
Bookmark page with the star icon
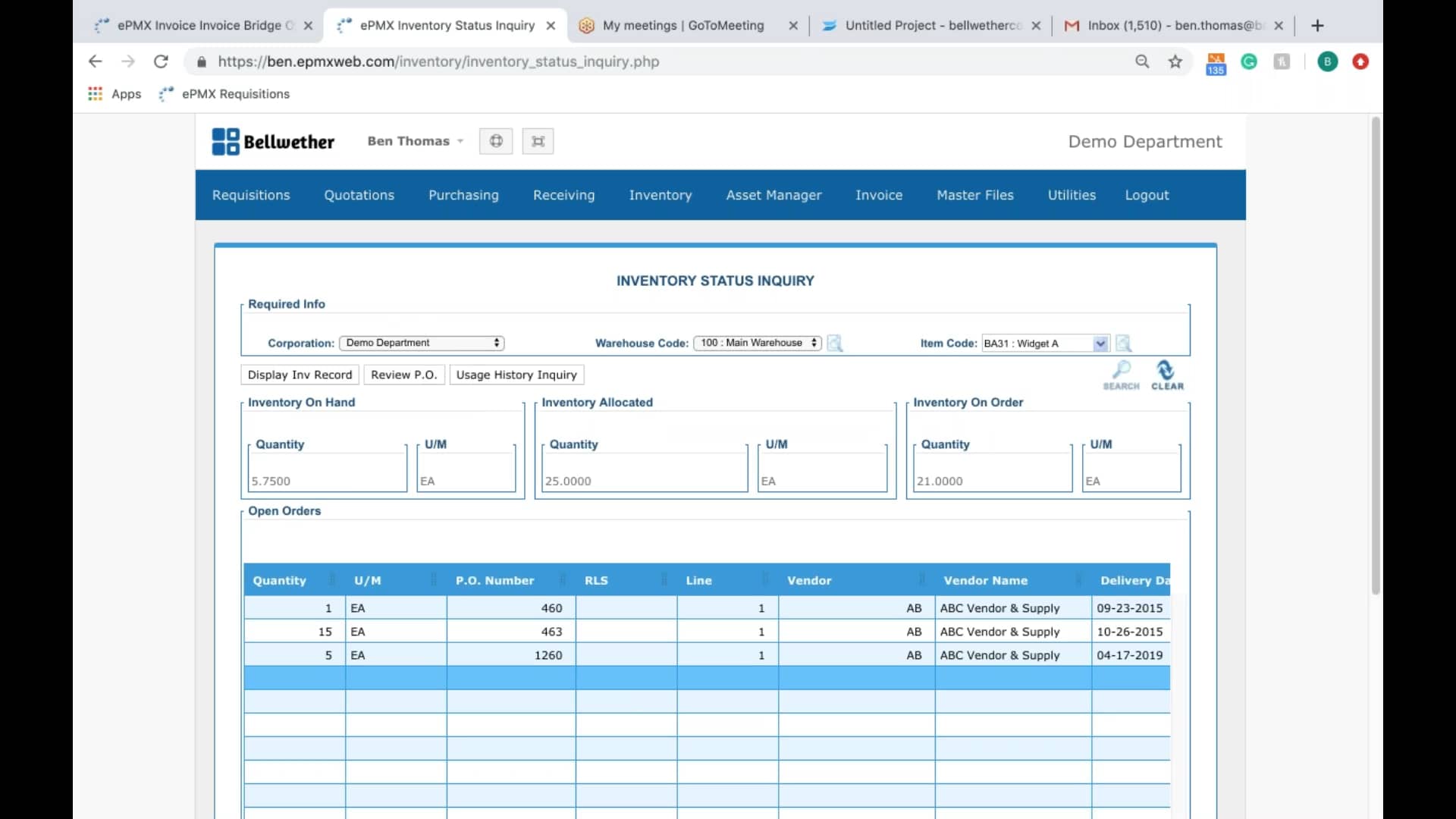pyautogui.click(x=1175, y=61)
